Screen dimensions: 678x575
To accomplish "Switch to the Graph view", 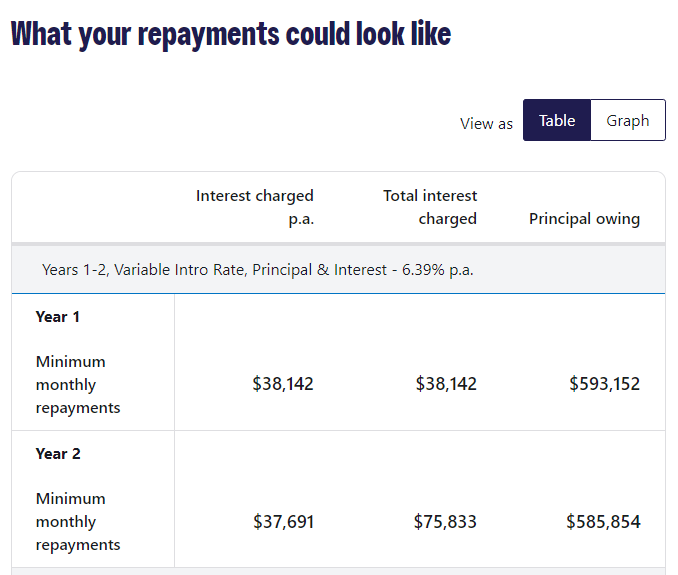I will click(x=628, y=121).
